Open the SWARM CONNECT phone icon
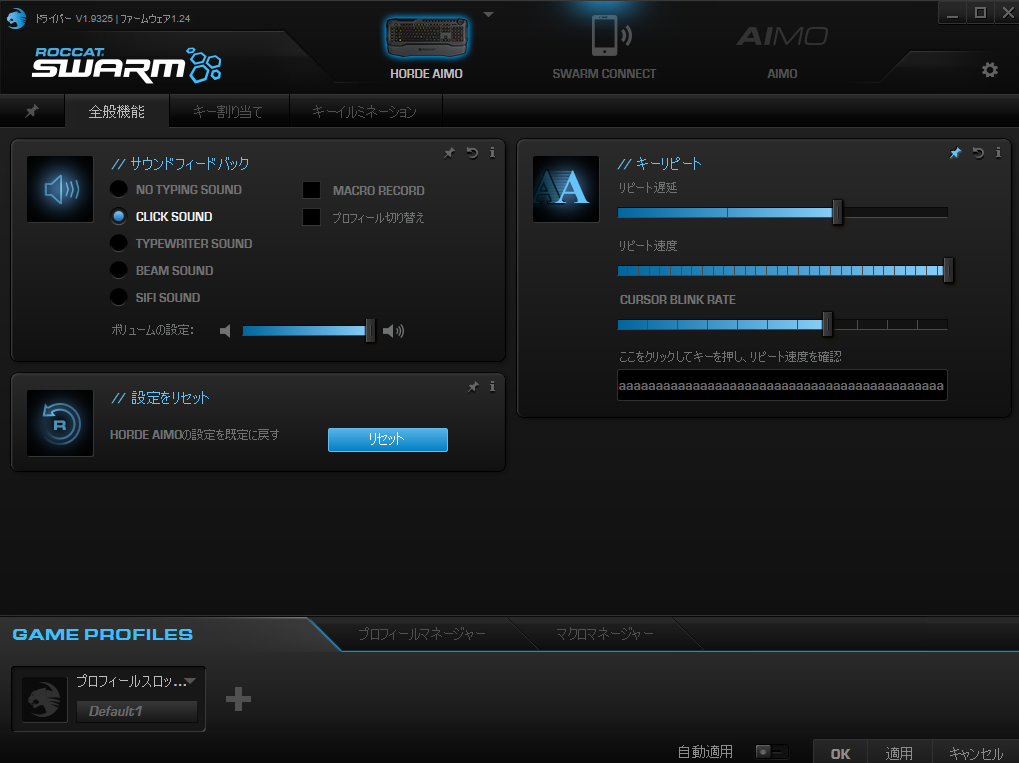The height and width of the screenshot is (763, 1019). [x=612, y=35]
